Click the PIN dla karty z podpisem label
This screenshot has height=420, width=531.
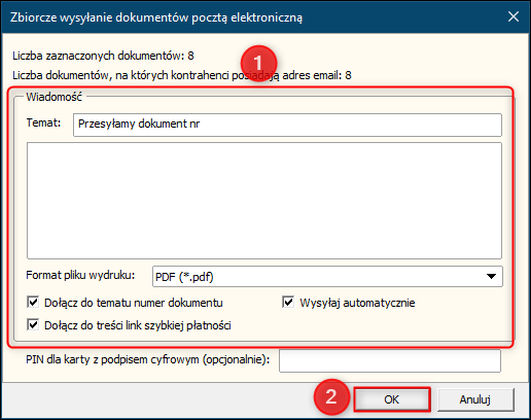148,360
